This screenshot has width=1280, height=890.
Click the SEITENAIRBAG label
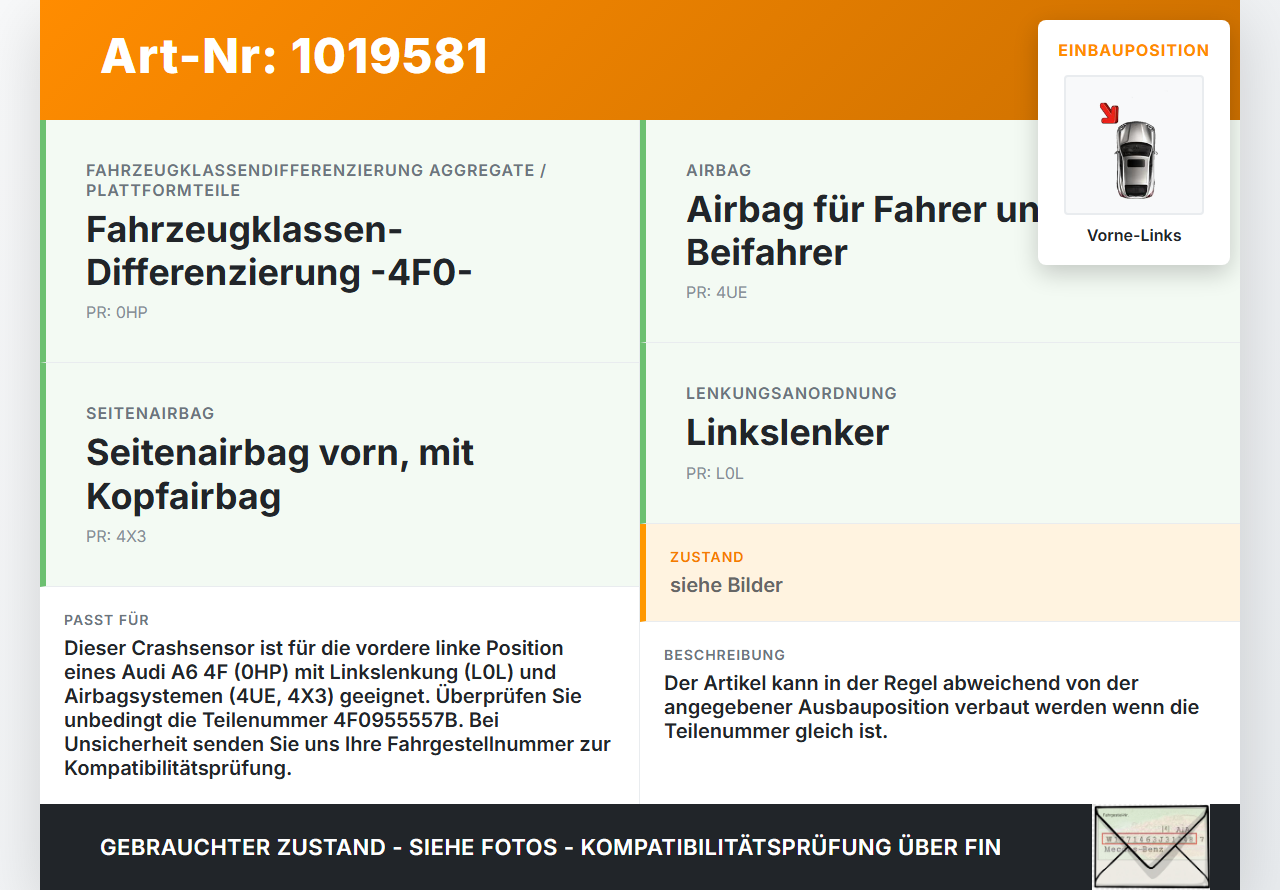pos(150,414)
